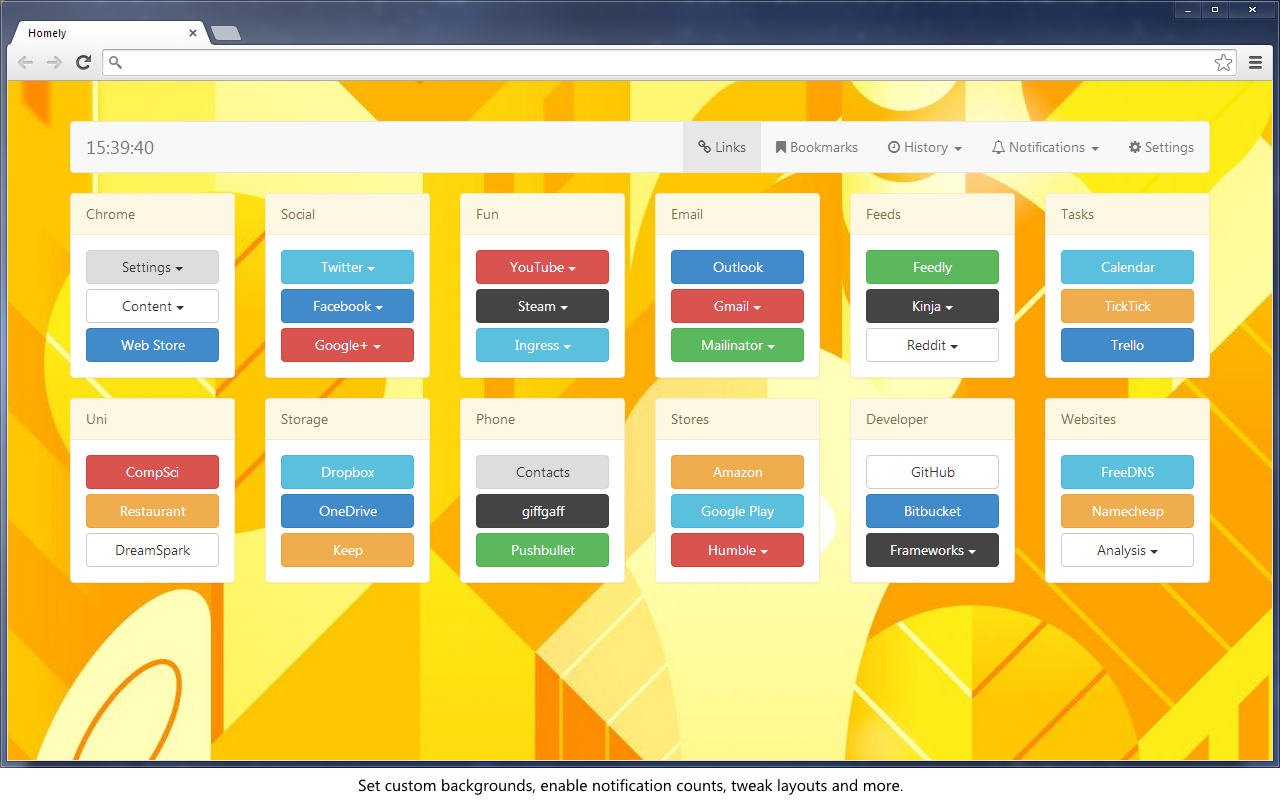
Task: Open the DreamSpark link
Action: [x=152, y=550]
